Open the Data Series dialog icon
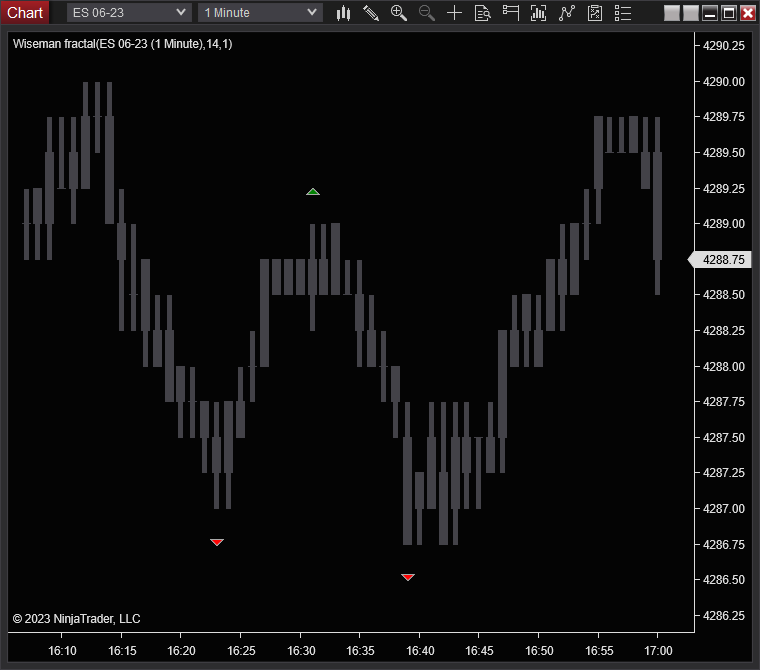 (538, 13)
